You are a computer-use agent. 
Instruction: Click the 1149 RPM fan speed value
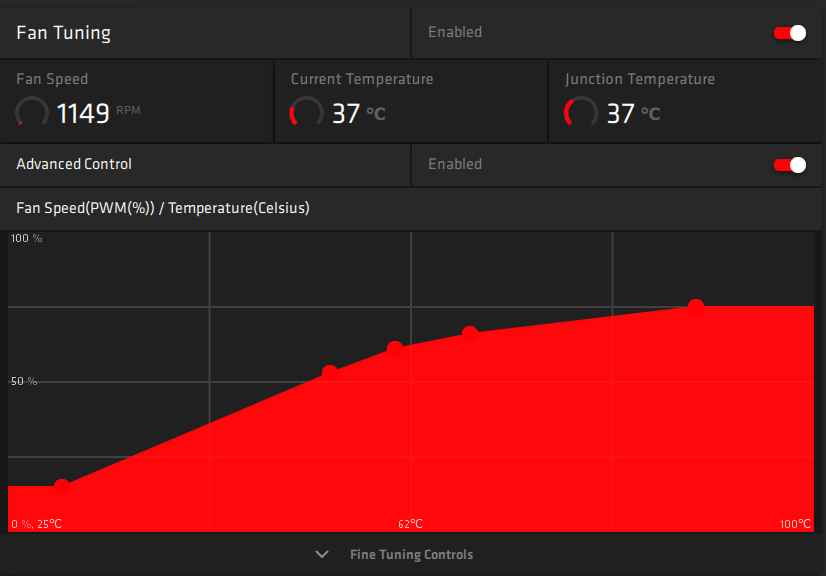(99, 113)
